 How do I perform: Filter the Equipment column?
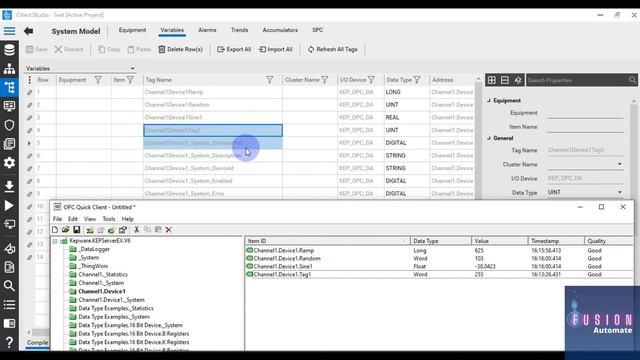98,80
